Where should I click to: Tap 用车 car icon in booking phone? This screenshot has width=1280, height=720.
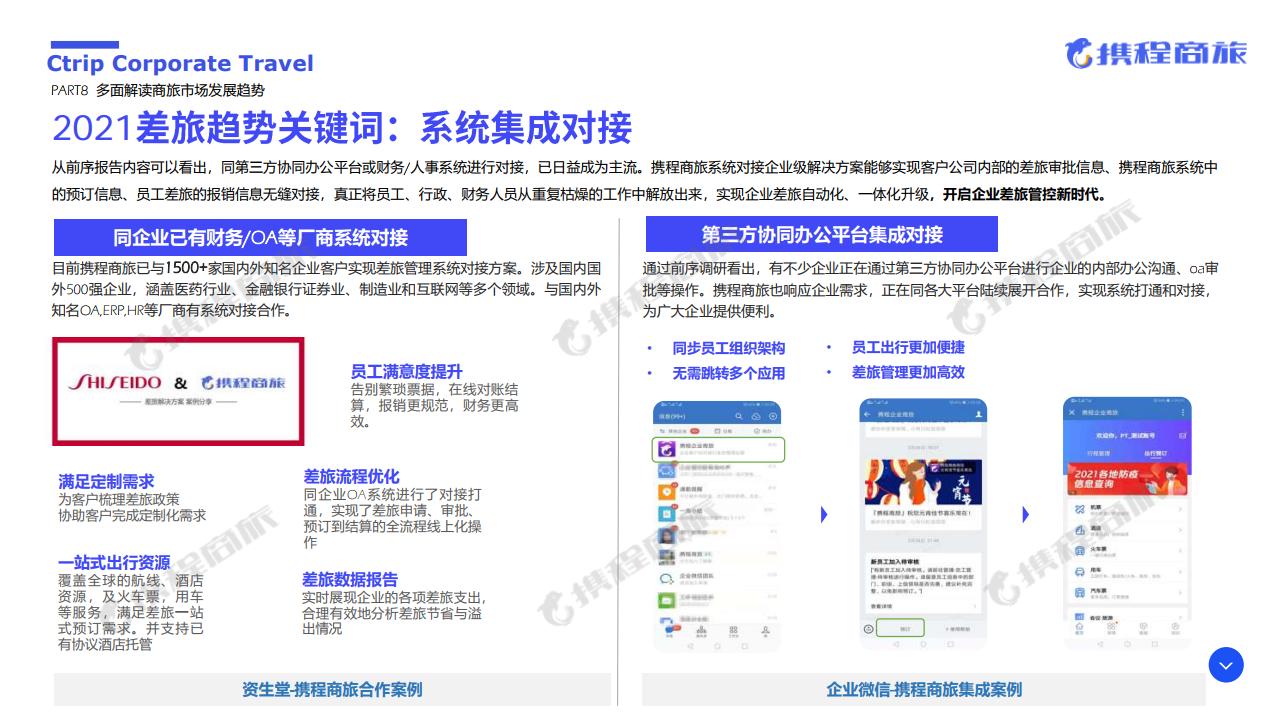pyautogui.click(x=1079, y=572)
